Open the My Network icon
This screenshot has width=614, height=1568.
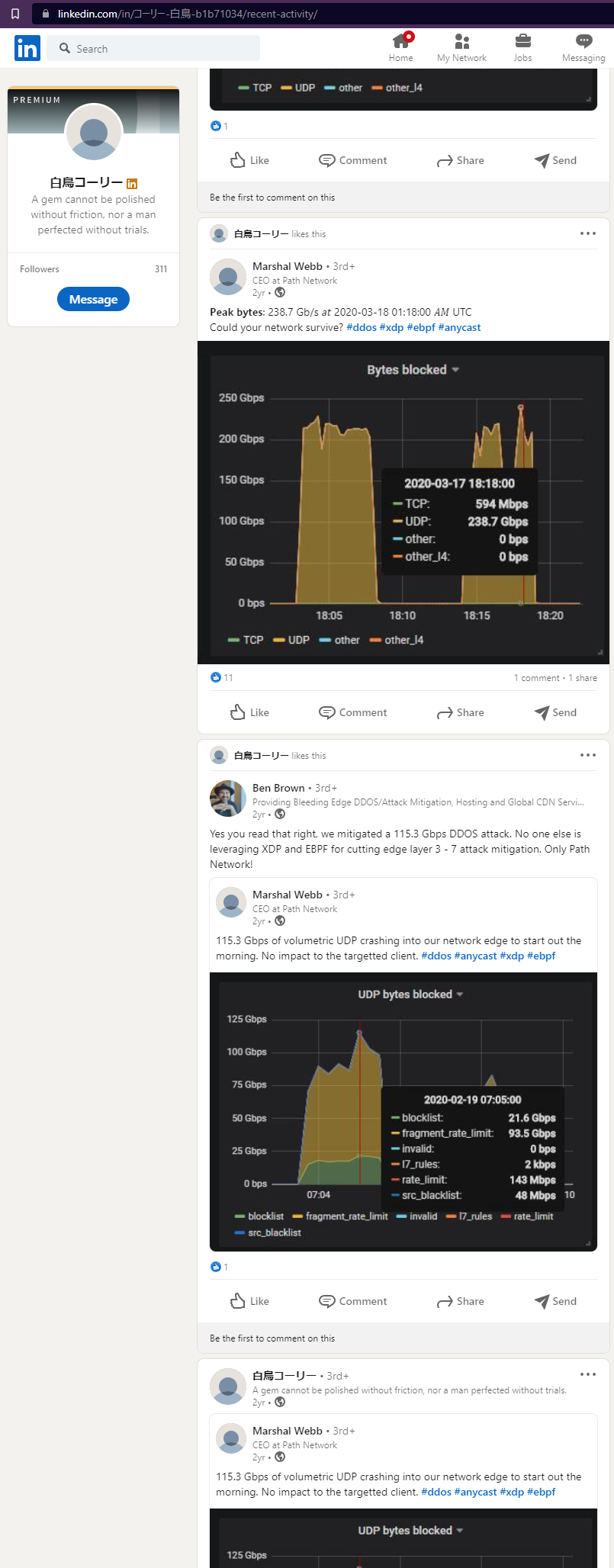(461, 42)
